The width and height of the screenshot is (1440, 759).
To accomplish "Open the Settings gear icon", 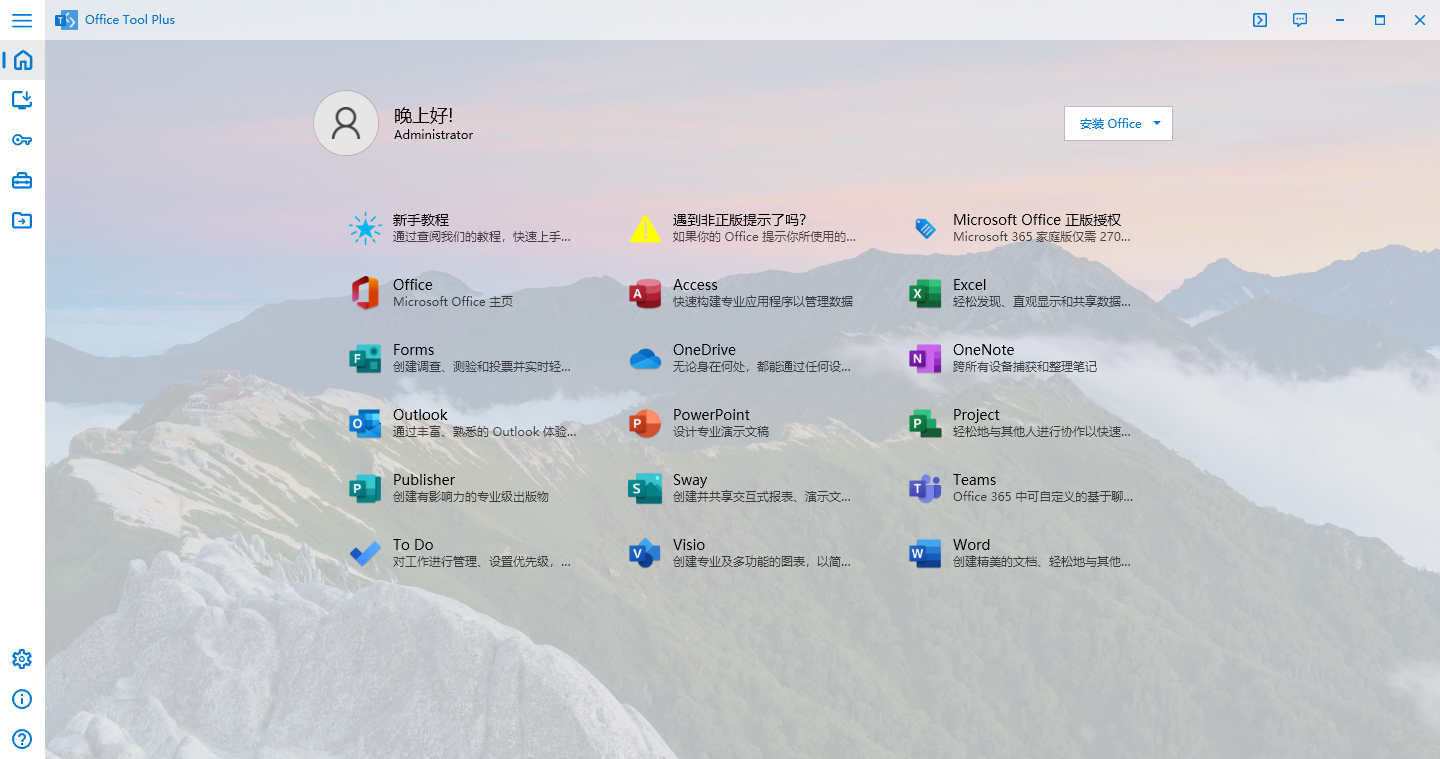I will 22,659.
